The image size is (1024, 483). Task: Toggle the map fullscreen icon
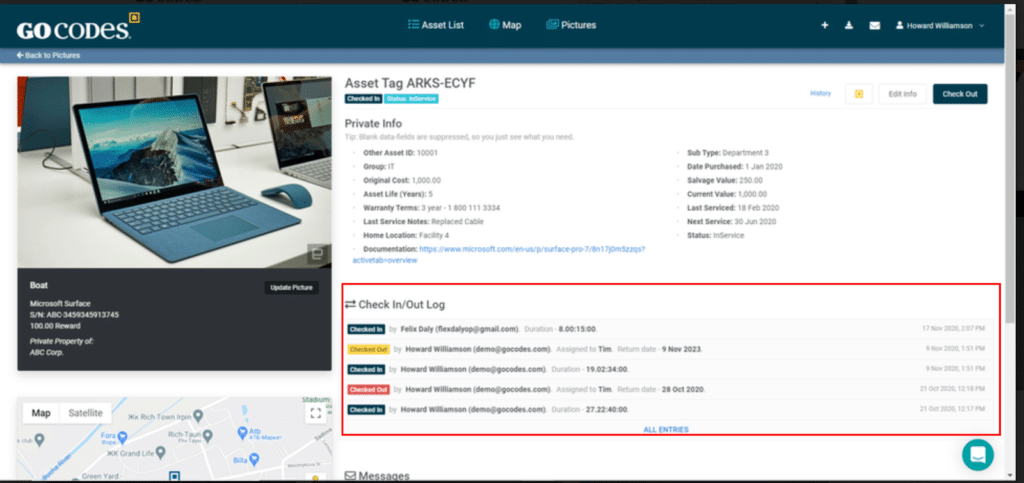(316, 413)
